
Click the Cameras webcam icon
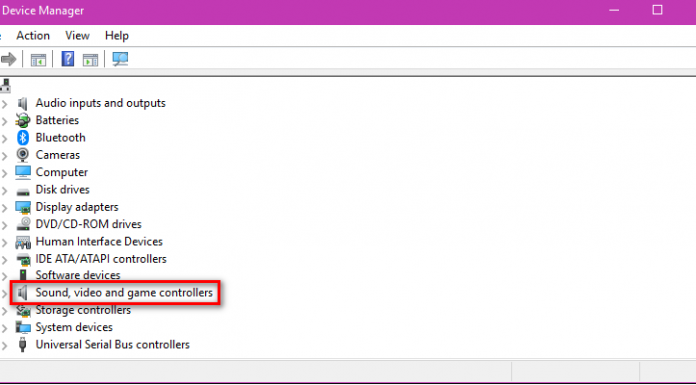[23, 155]
